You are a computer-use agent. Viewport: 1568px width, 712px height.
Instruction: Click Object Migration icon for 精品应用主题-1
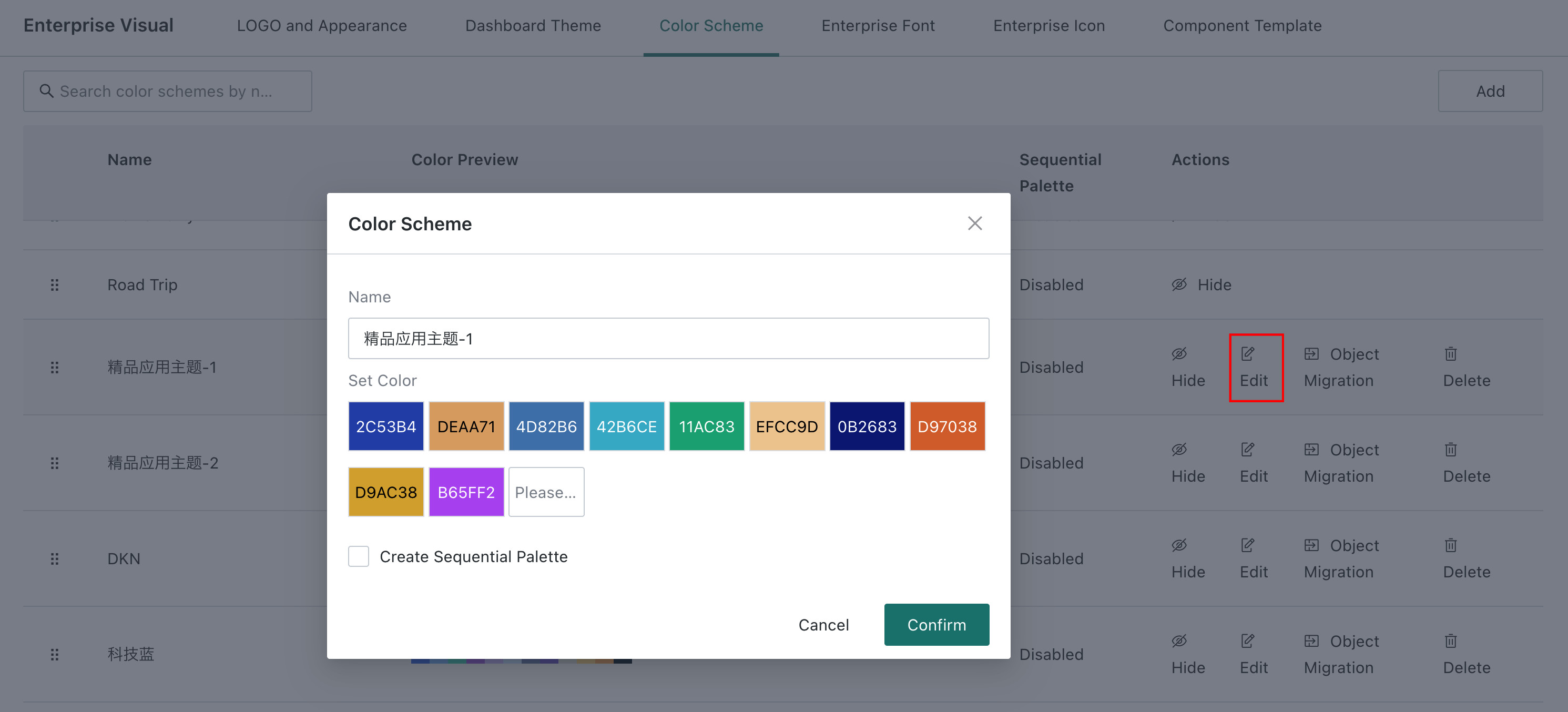[x=1311, y=353]
